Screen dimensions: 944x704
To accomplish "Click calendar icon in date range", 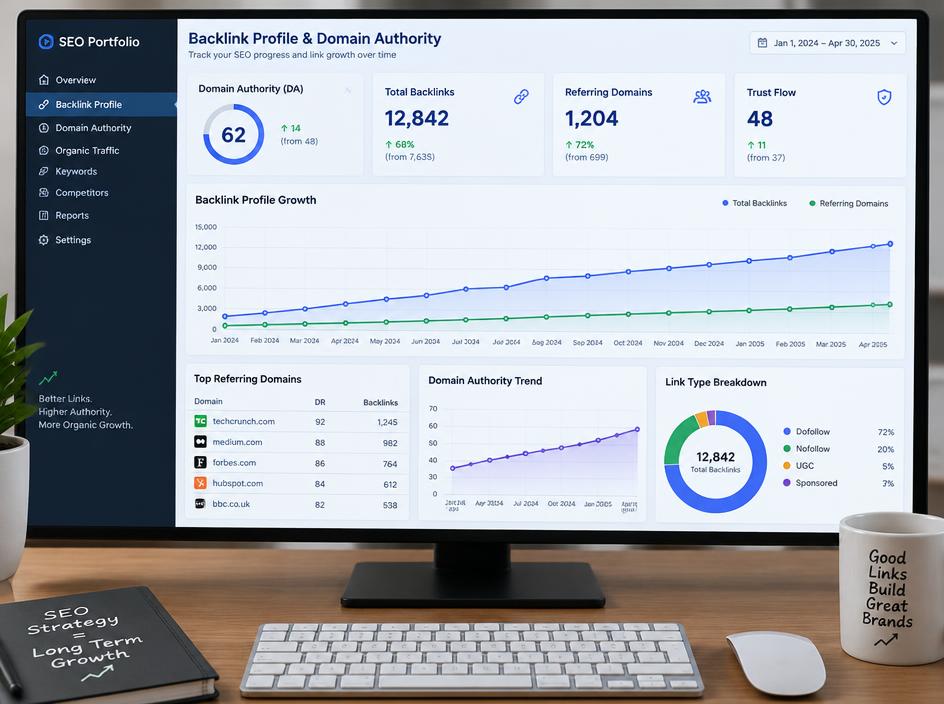I will [762, 43].
